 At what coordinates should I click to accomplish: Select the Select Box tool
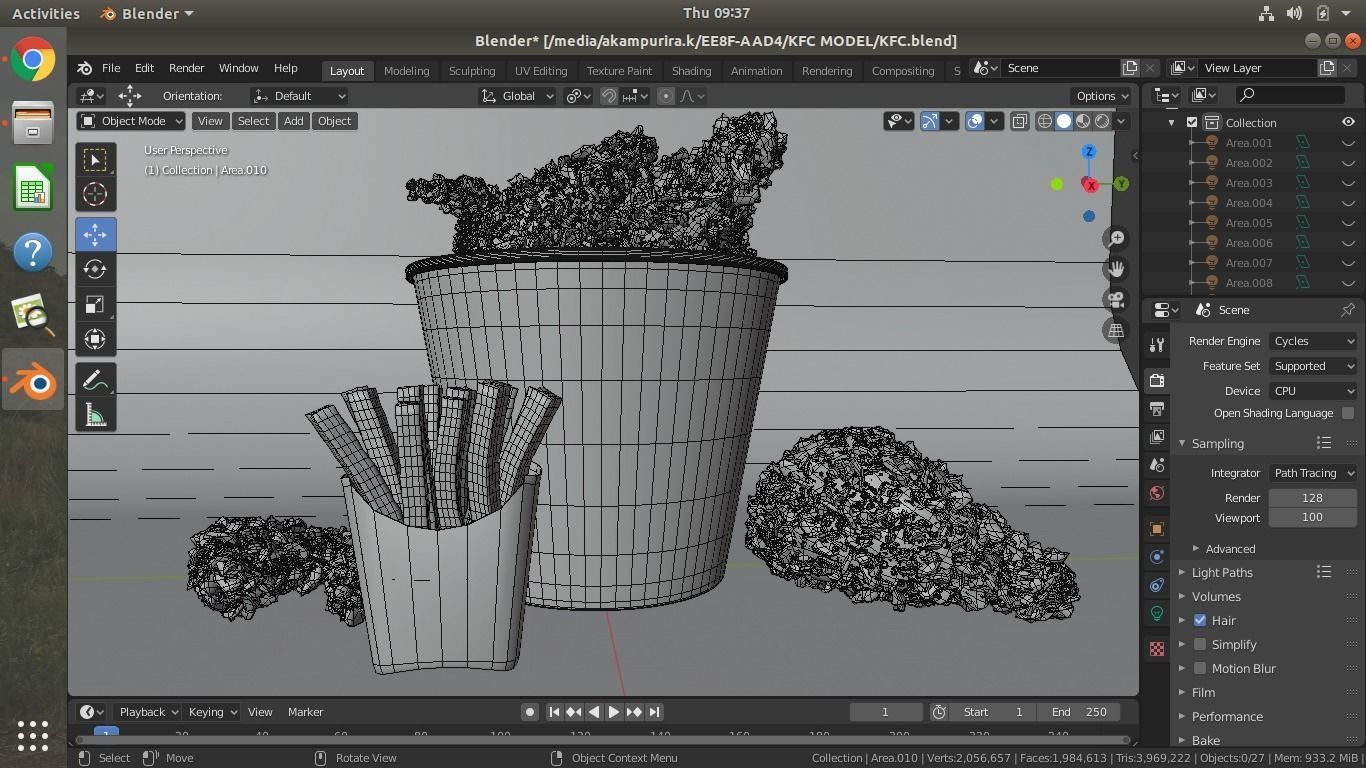pos(95,160)
